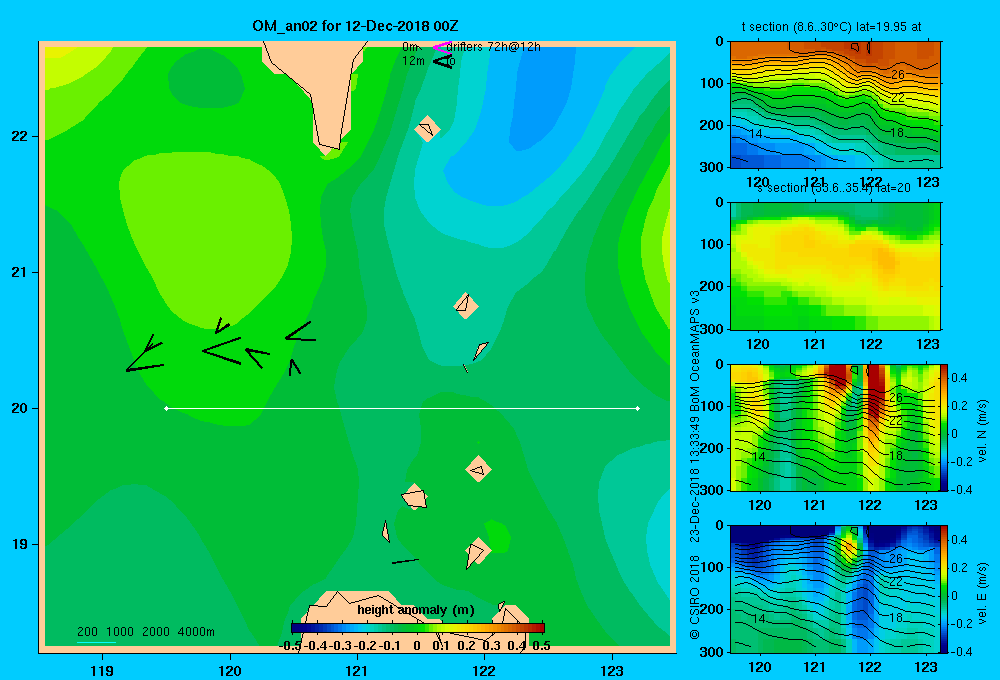This screenshot has width=1000, height=680.
Task: Click the left endpoint of the white transect line
Action: click(x=166, y=408)
